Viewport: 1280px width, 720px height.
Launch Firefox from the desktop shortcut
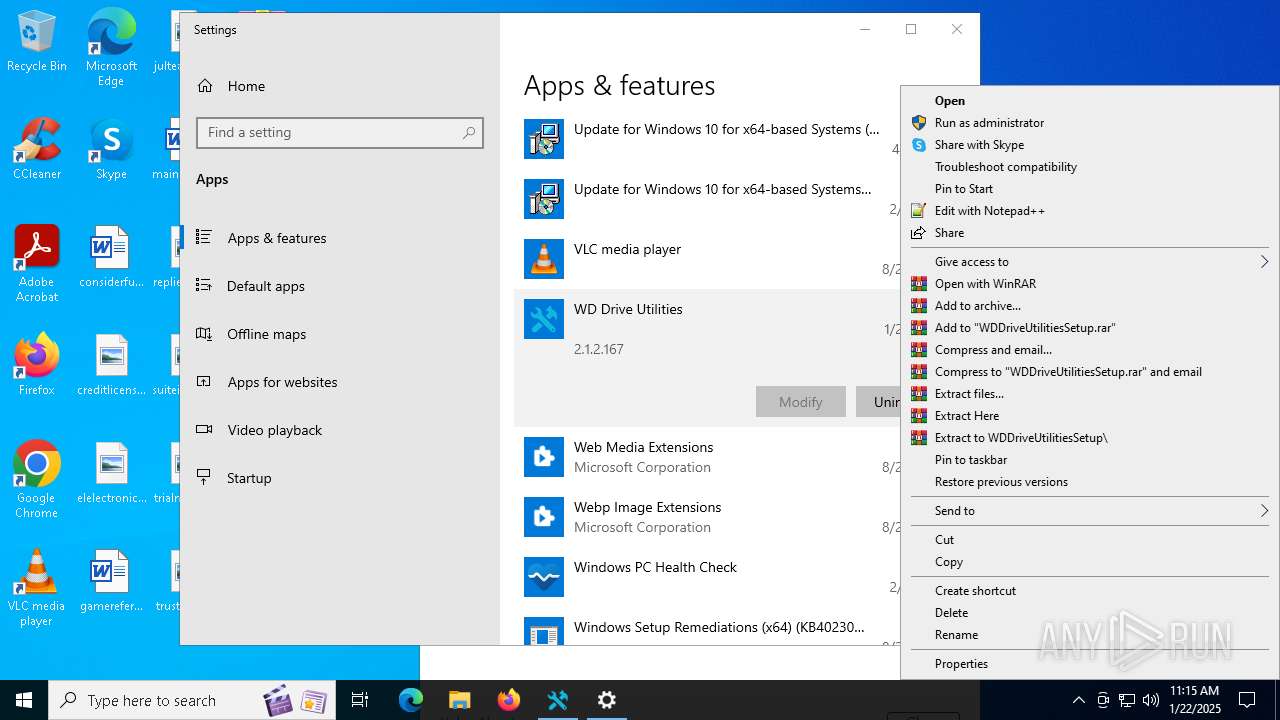[x=36, y=364]
